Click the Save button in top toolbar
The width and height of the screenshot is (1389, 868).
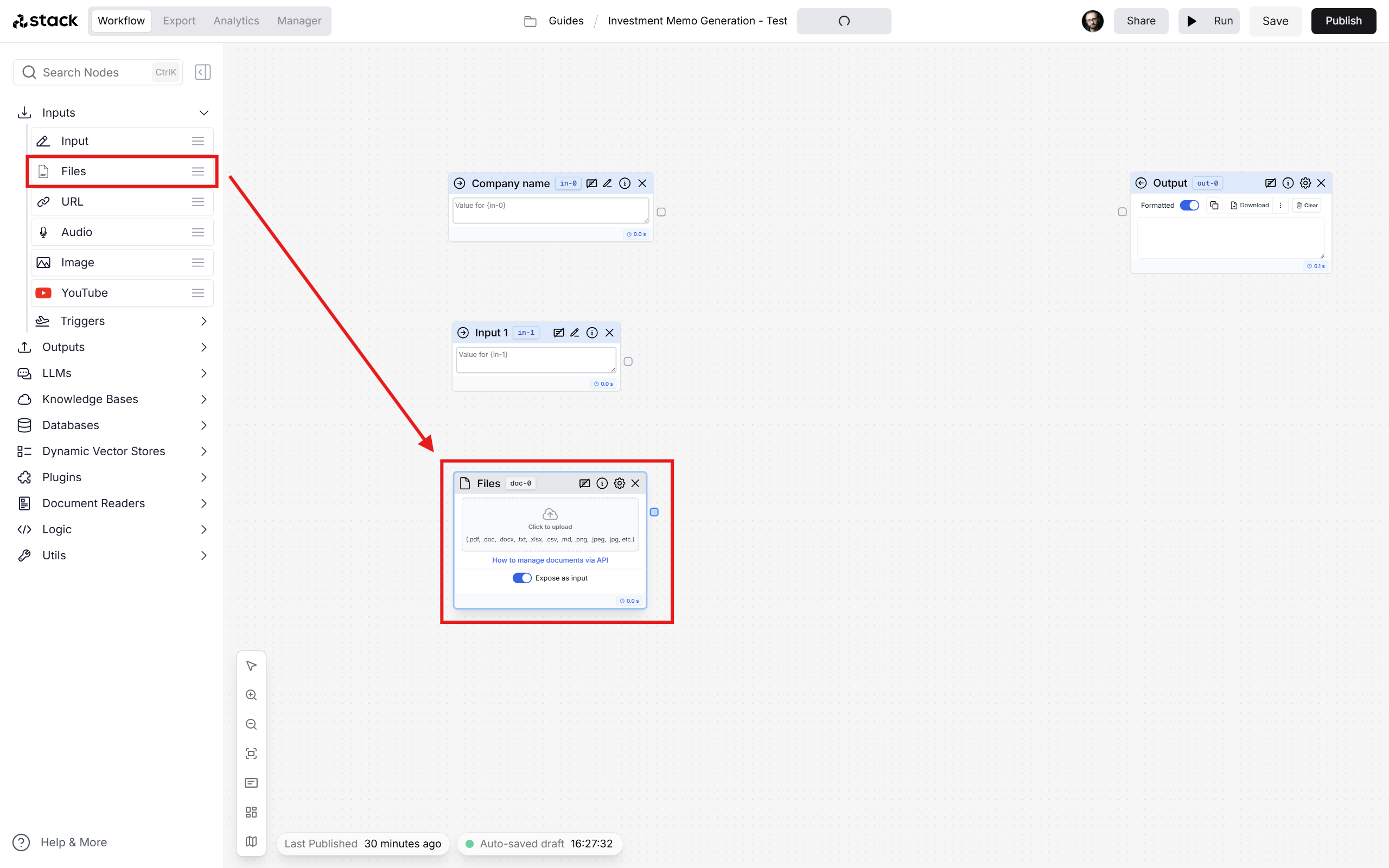coord(1274,20)
